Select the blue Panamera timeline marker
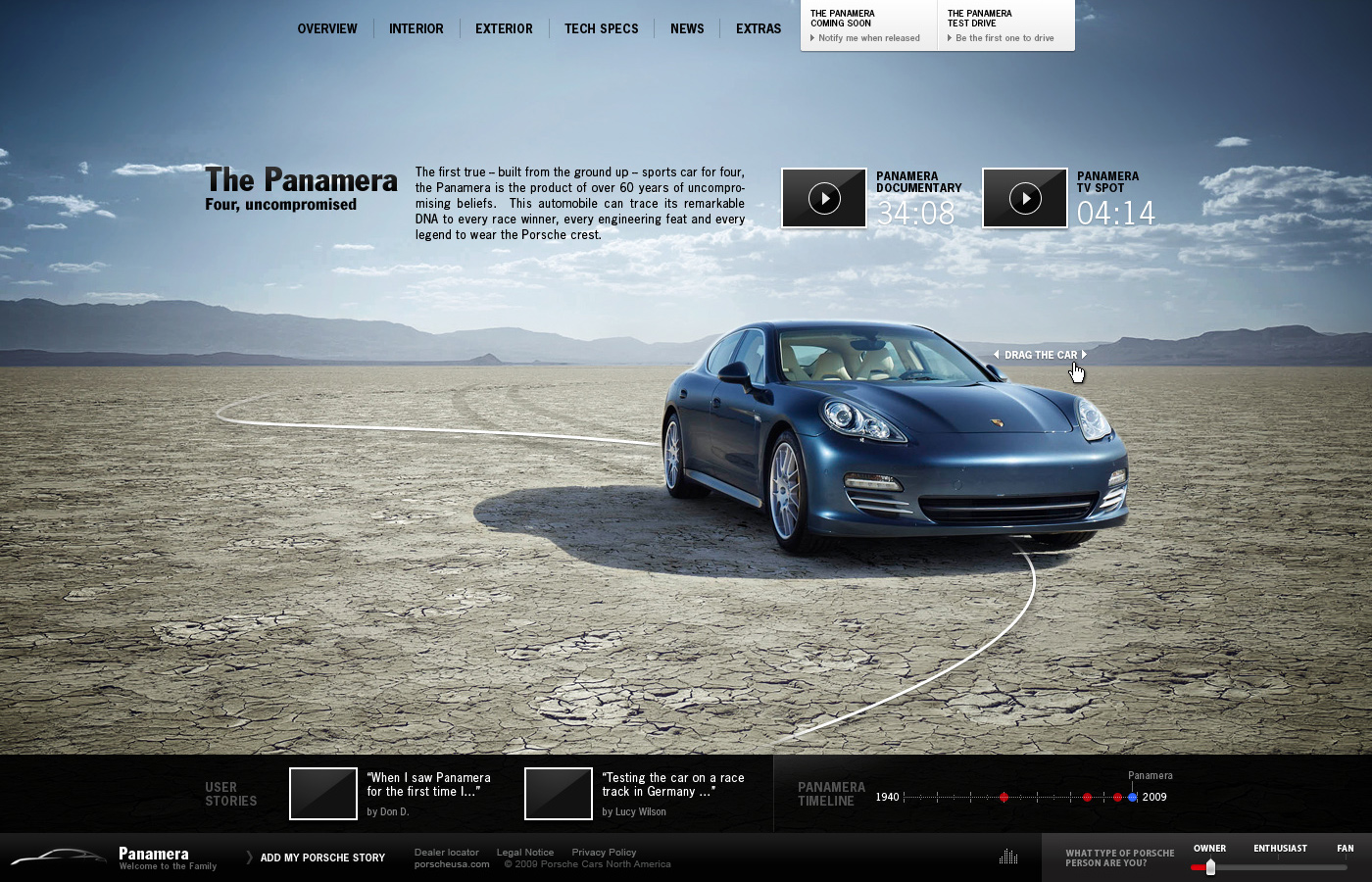 (x=1133, y=798)
